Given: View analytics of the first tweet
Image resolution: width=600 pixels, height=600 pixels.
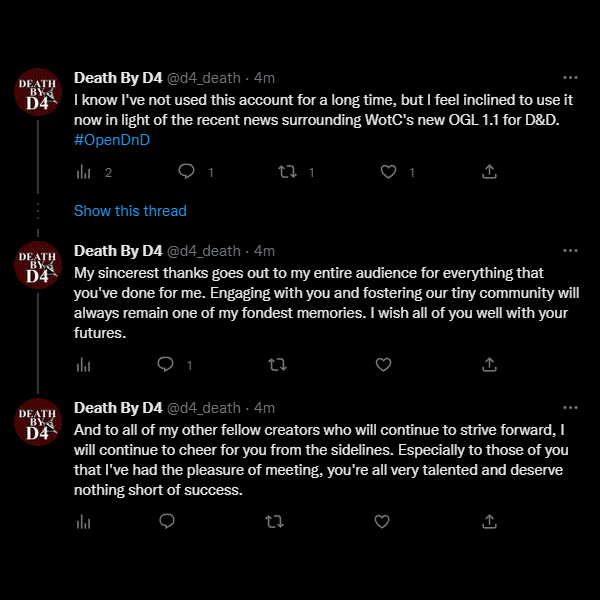Looking at the screenshot, I should (x=83, y=172).
